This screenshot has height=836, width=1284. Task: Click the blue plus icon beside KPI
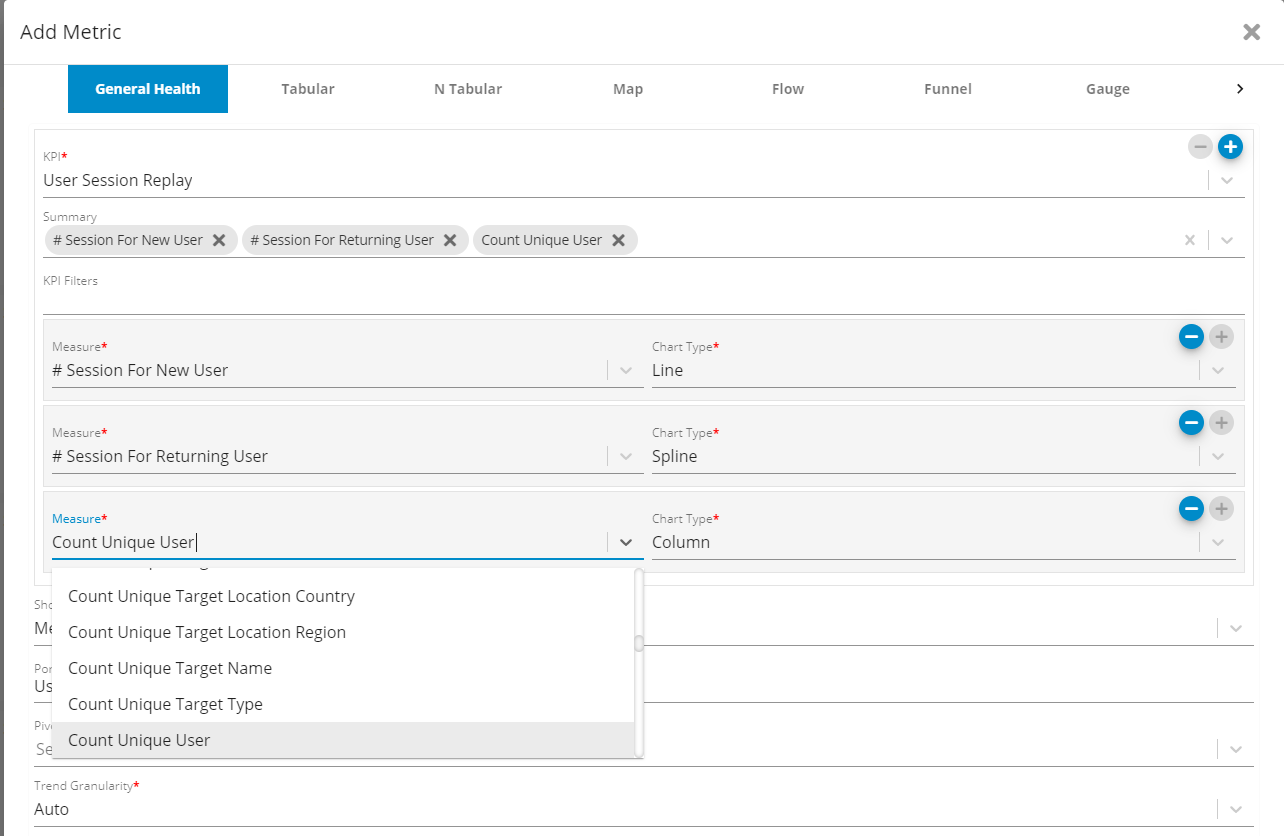click(1229, 147)
